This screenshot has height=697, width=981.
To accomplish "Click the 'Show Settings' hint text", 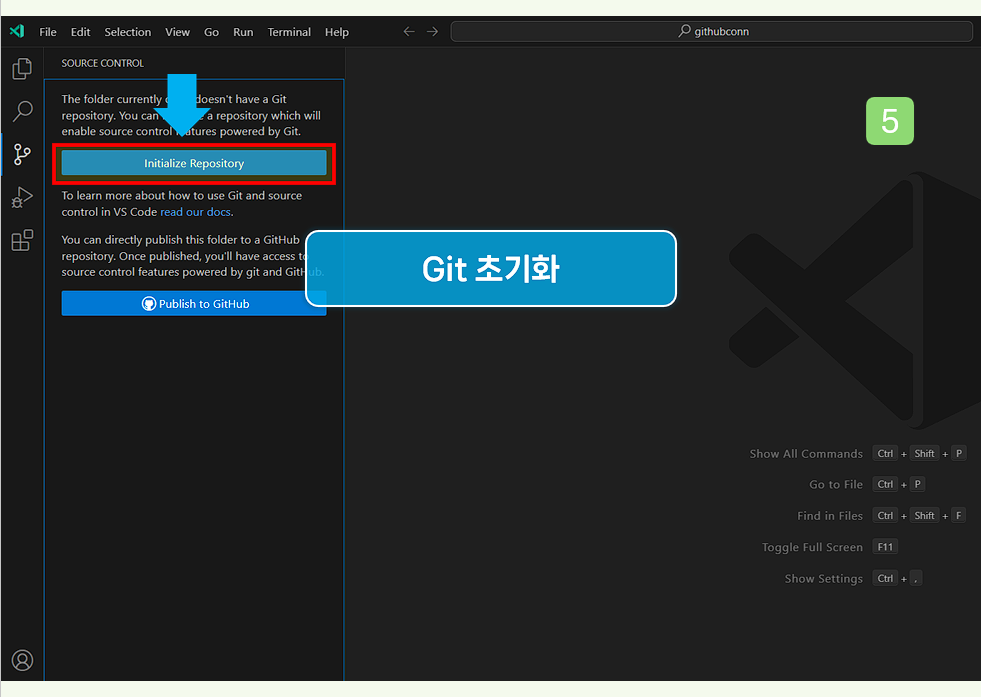I will click(x=823, y=579).
